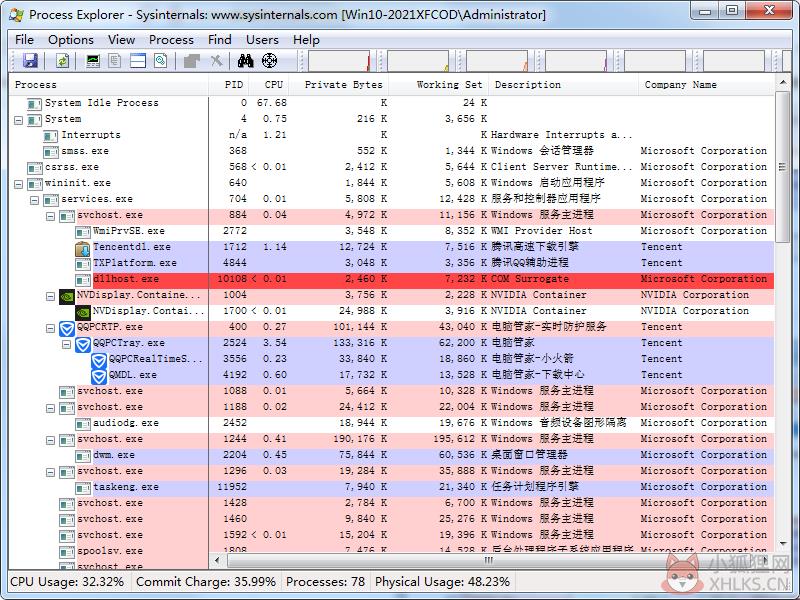
Task: Click the Properties toolbar icon
Action: click(x=192, y=61)
